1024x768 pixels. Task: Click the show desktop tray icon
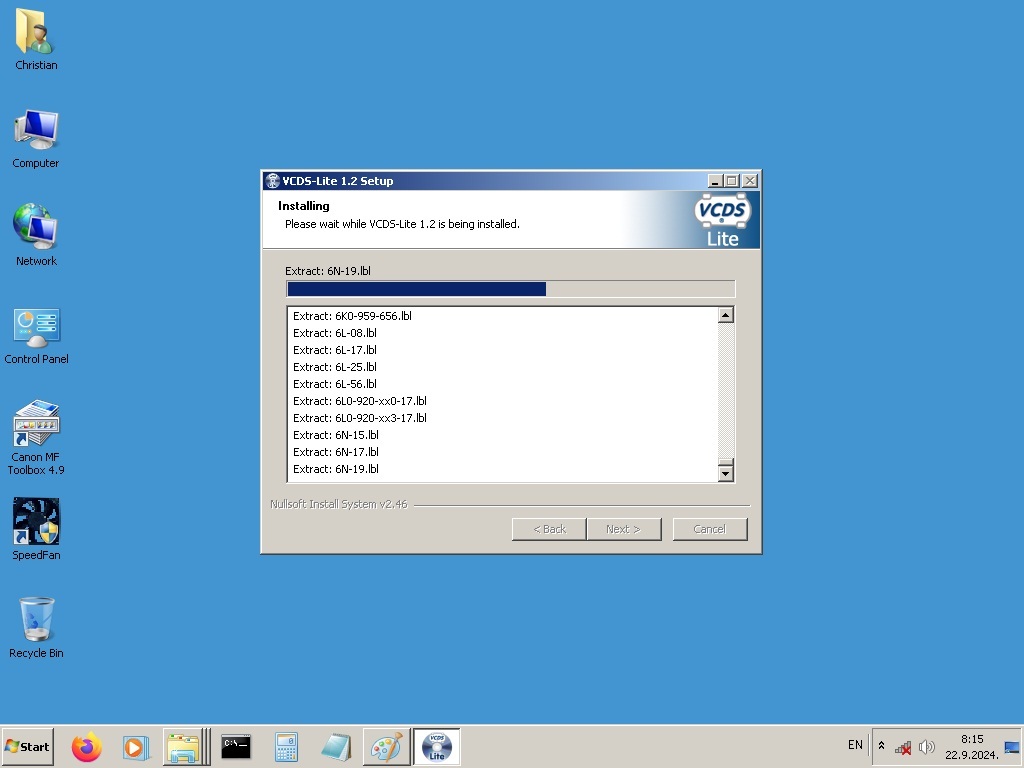(1012, 747)
